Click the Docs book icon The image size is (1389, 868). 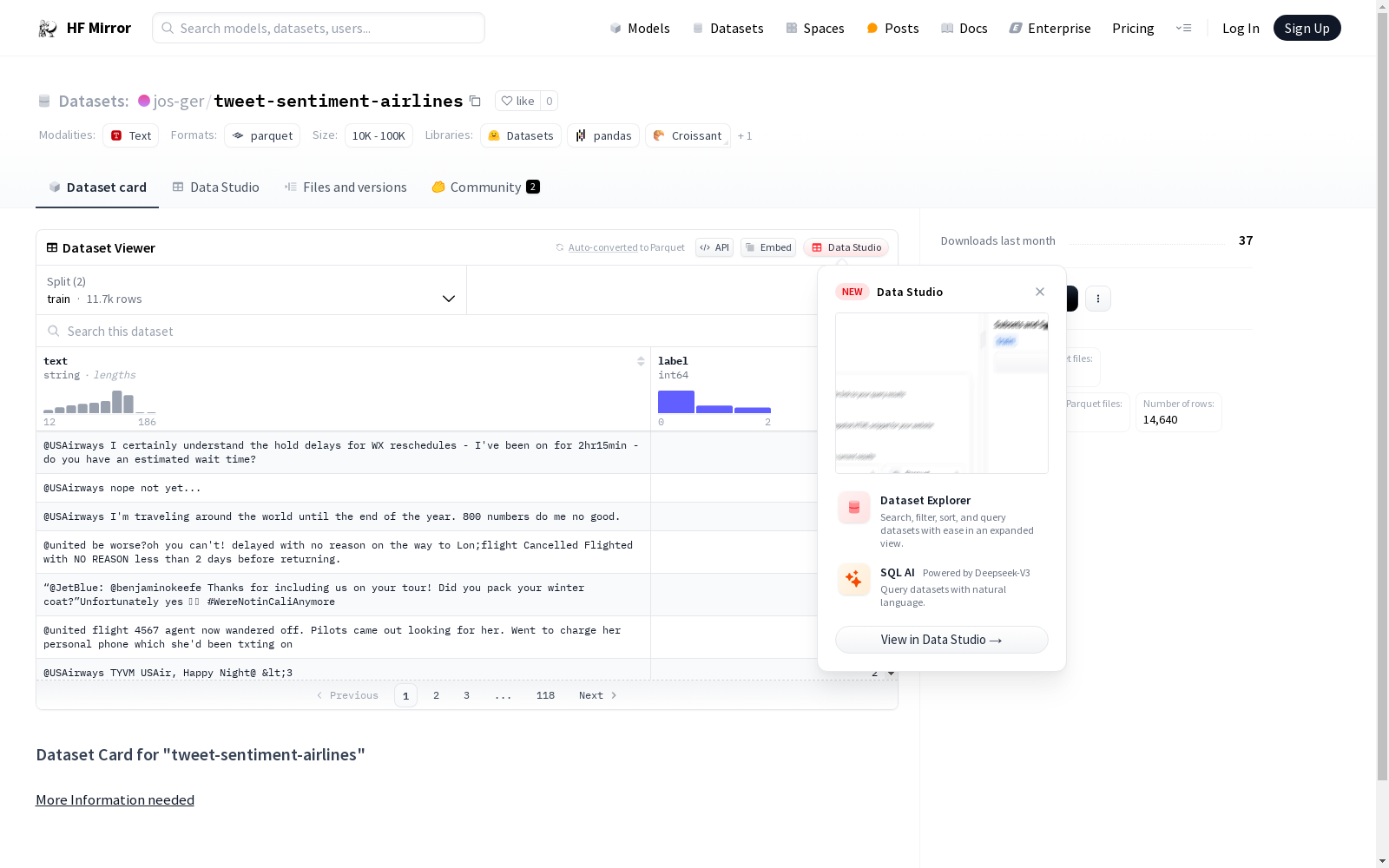point(947,29)
